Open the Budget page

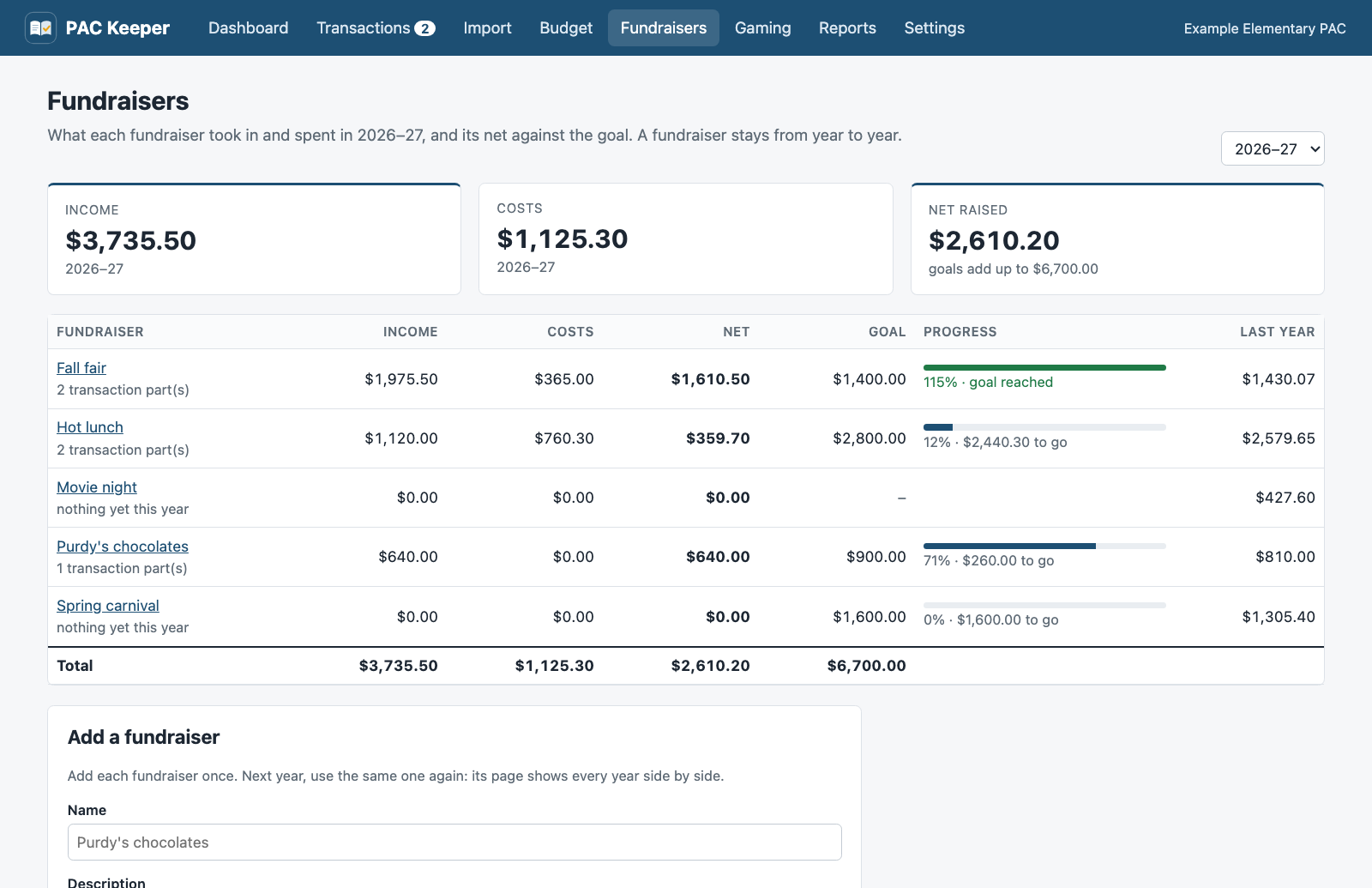566,28
